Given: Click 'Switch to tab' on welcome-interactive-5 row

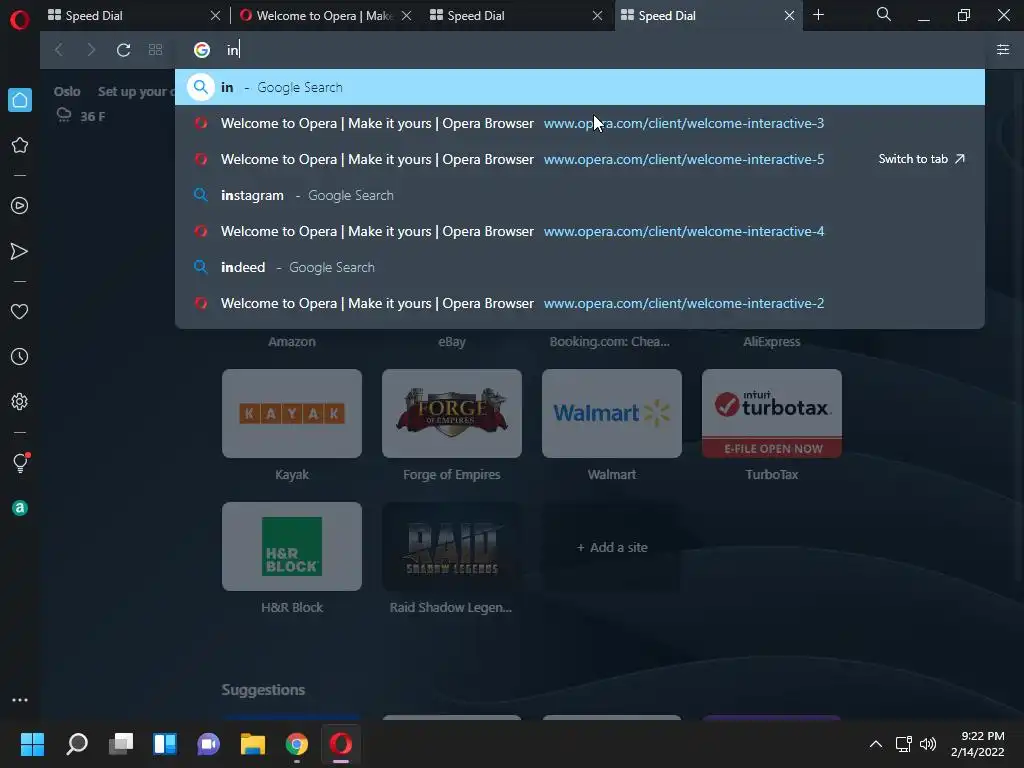Looking at the screenshot, I should pyautogui.click(x=921, y=159).
